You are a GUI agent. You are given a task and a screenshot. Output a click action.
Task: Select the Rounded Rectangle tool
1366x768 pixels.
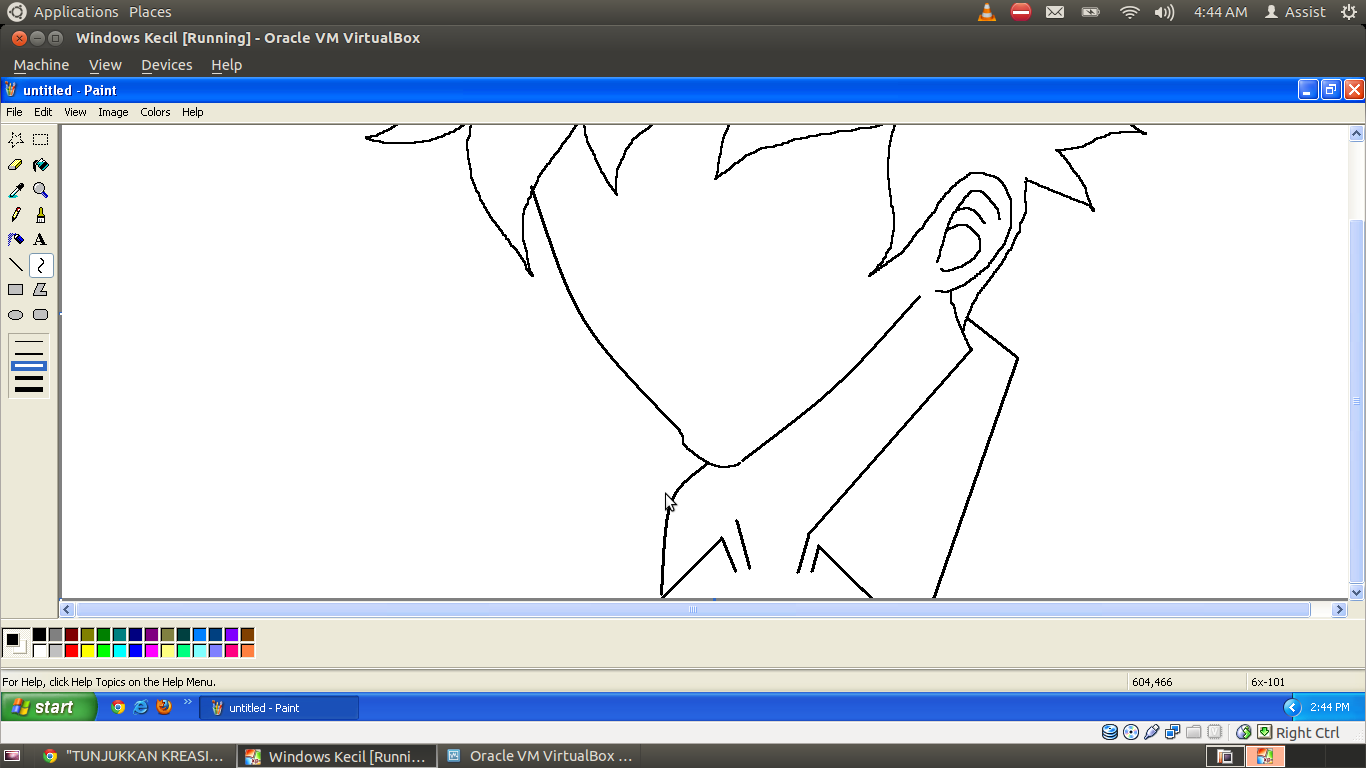coord(41,315)
